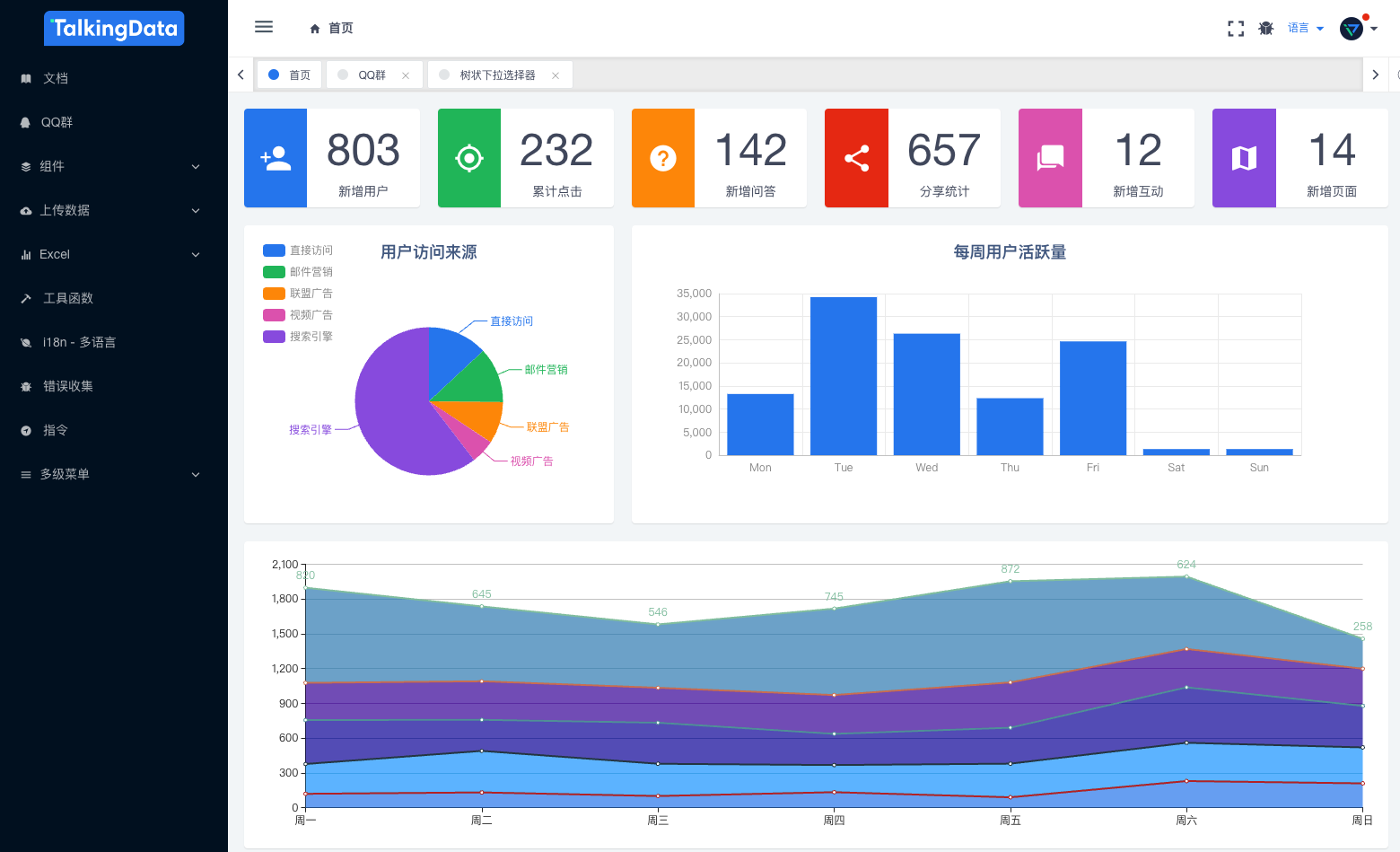The width and height of the screenshot is (1400, 852).
Task: Close the 树状下拉选择器 tab
Action: pyautogui.click(x=556, y=75)
